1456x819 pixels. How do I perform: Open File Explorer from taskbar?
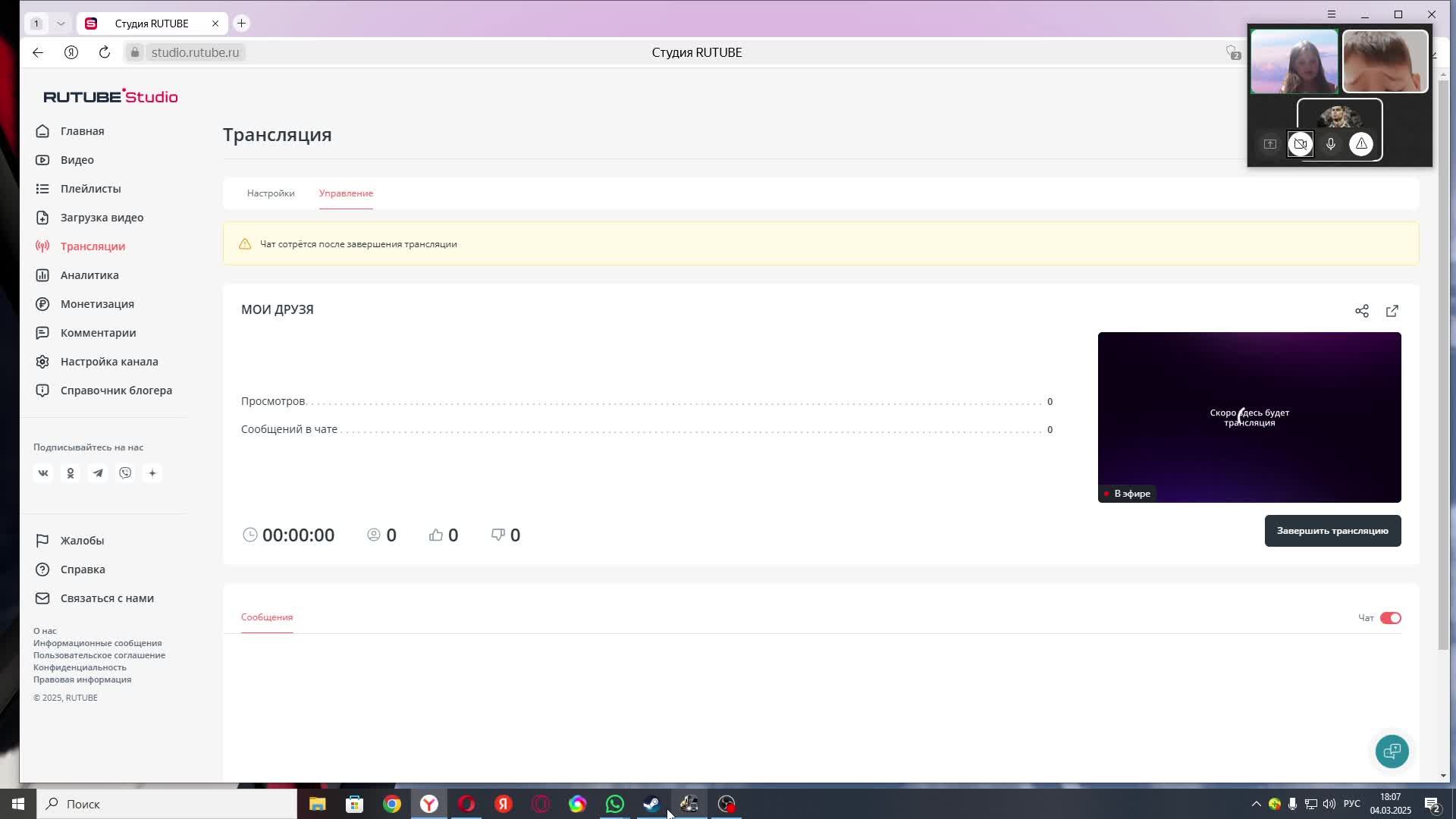[x=318, y=804]
